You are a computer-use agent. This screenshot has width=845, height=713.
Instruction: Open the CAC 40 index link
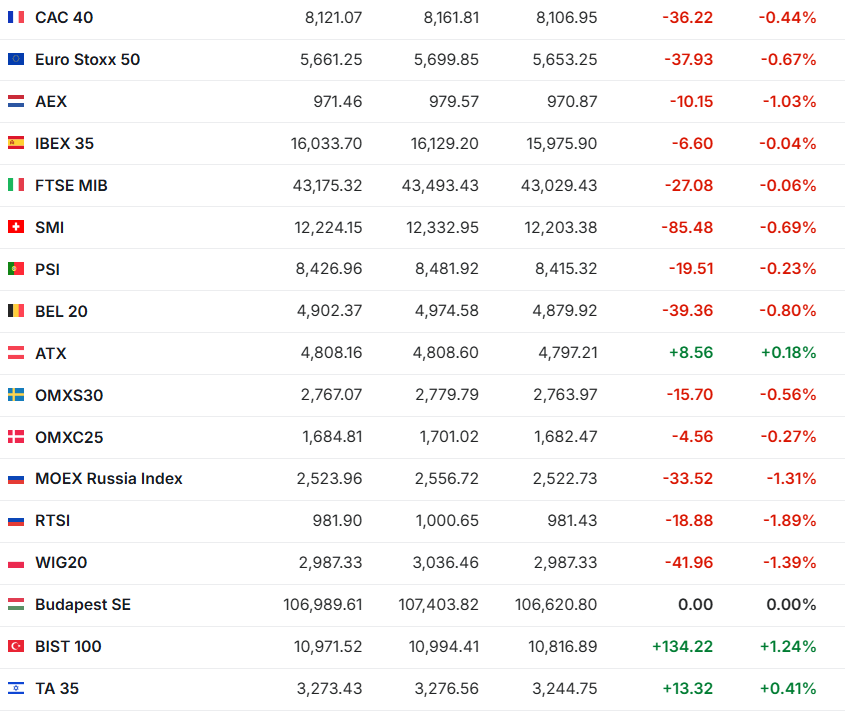click(64, 18)
